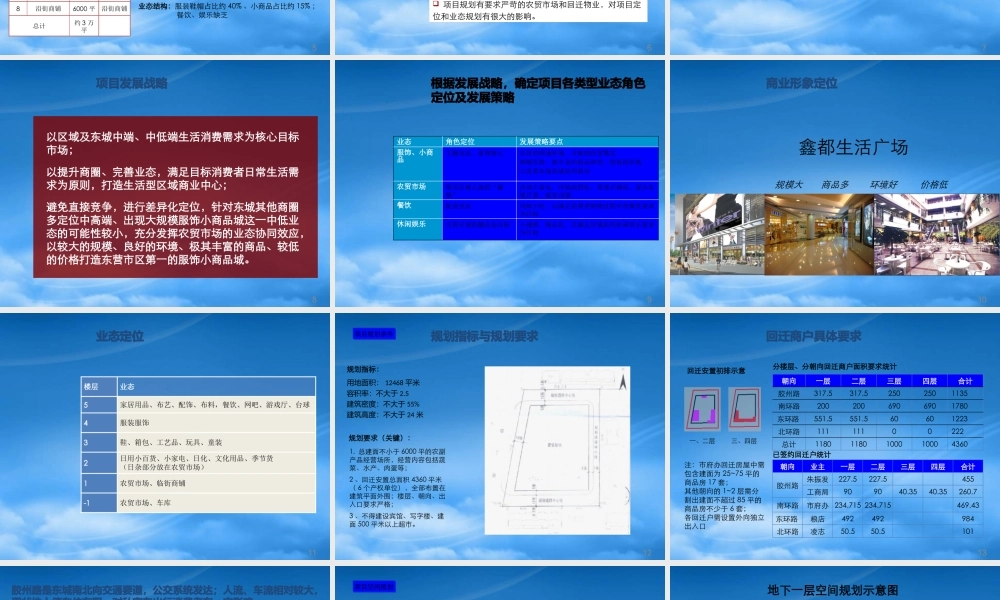The height and width of the screenshot is (600, 1000).
Task: Select the slide titled 回迁商户具体要求
Action: [835, 436]
